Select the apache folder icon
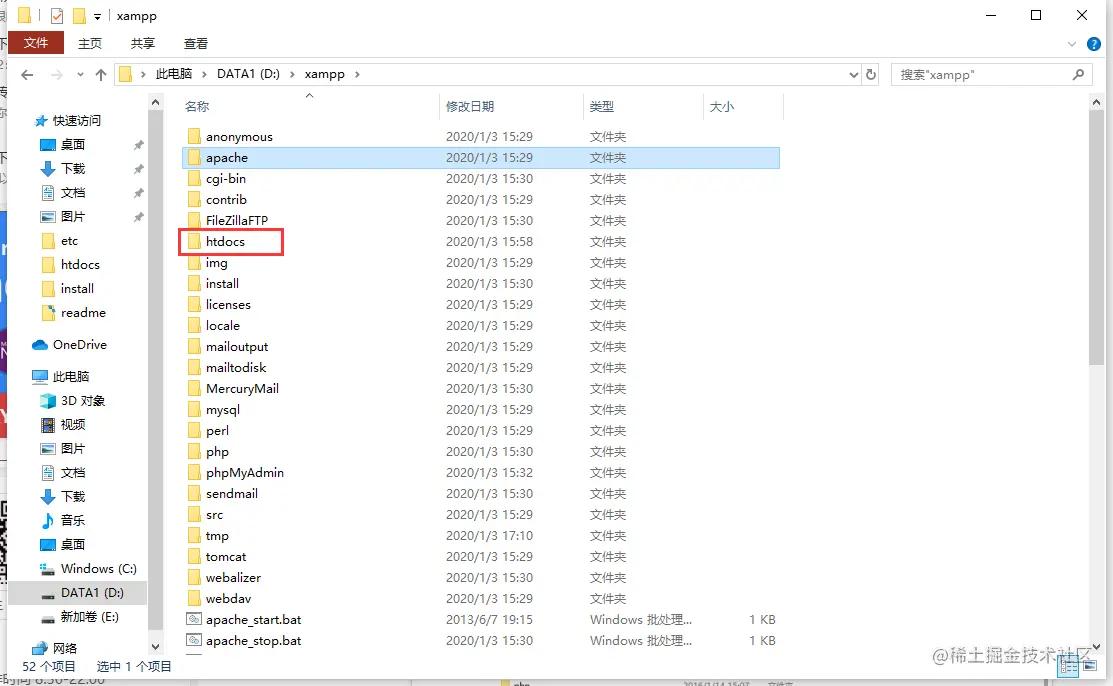1113x686 pixels. [194, 157]
